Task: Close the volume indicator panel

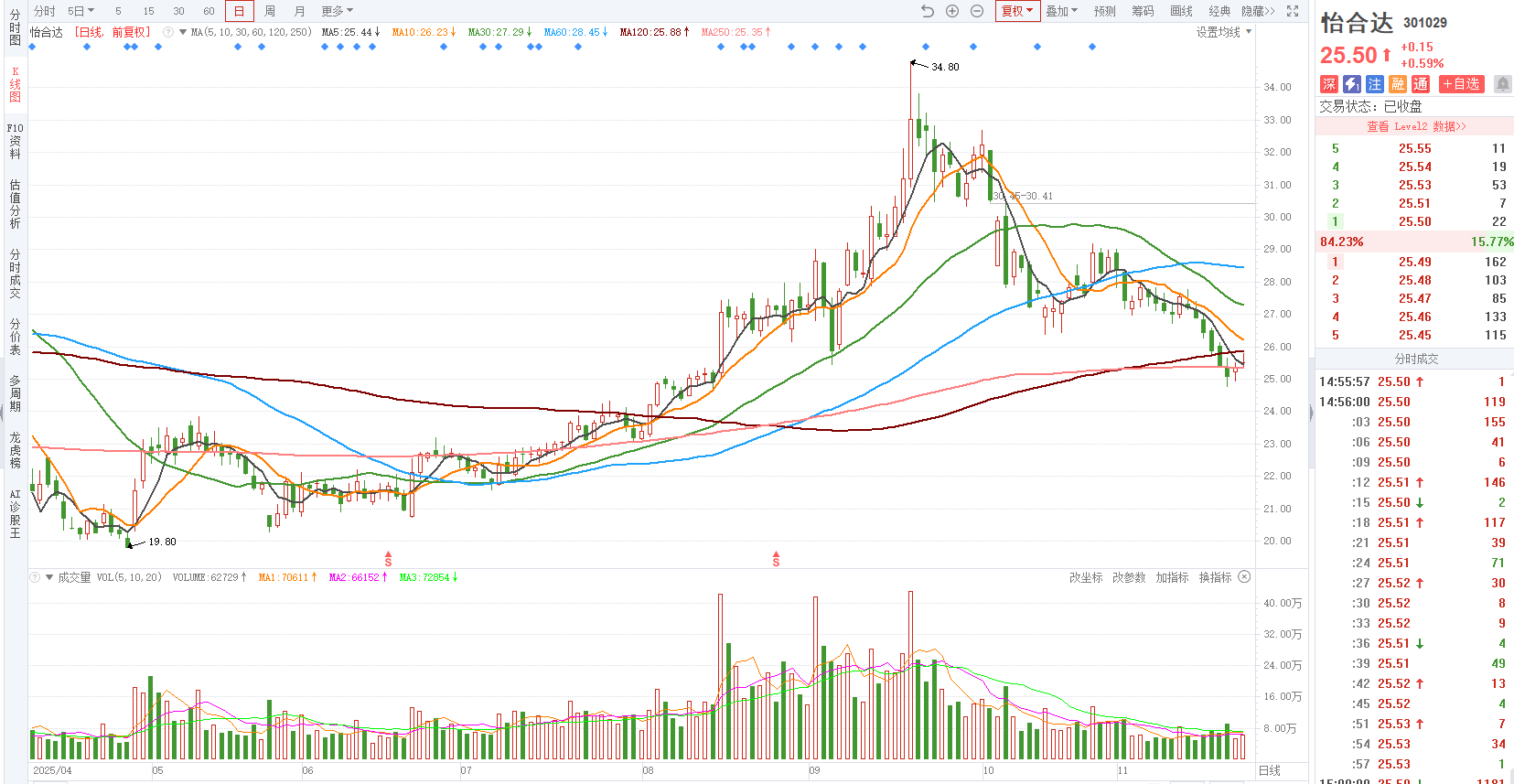Action: [x=1244, y=577]
